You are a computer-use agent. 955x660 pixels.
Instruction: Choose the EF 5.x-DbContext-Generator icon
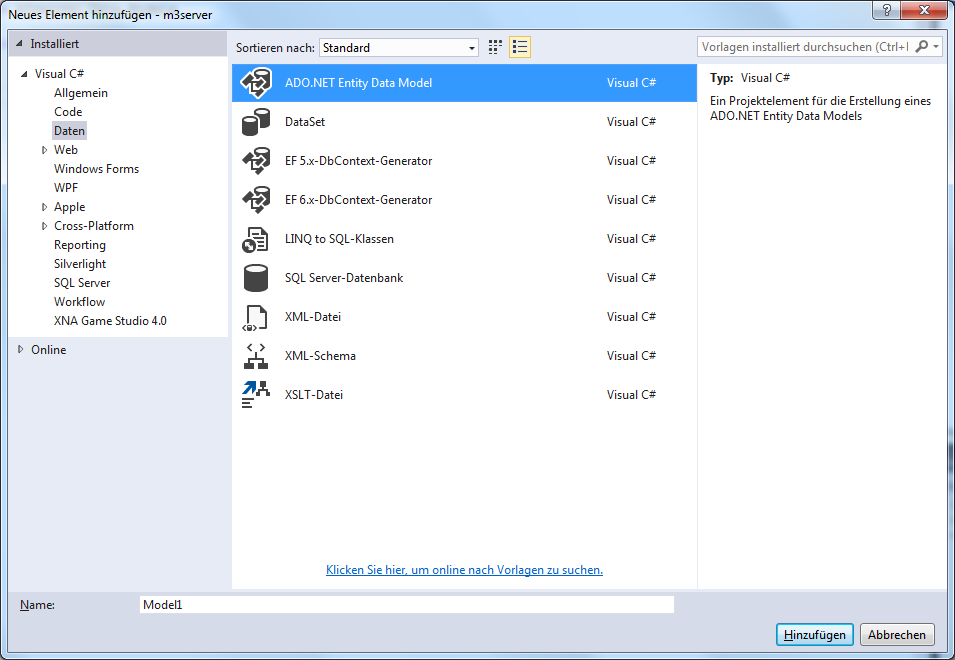click(257, 161)
